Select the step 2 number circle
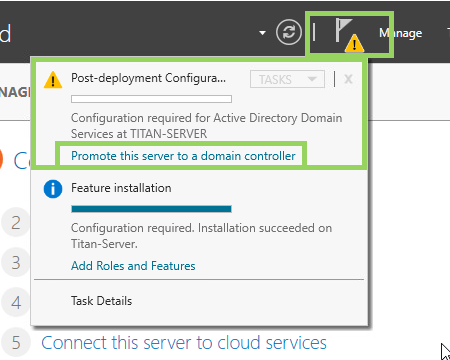The width and height of the screenshot is (450, 360). coord(16,222)
